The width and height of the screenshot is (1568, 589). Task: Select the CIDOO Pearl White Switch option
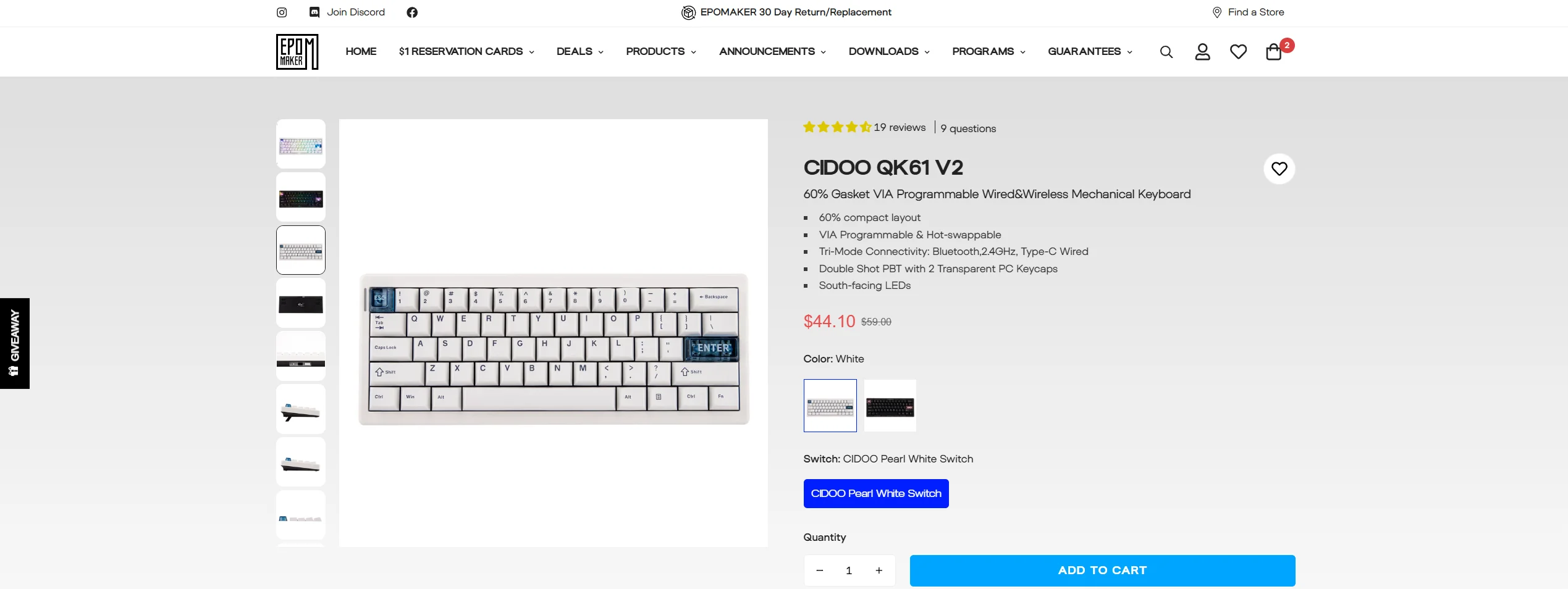pyautogui.click(x=875, y=493)
